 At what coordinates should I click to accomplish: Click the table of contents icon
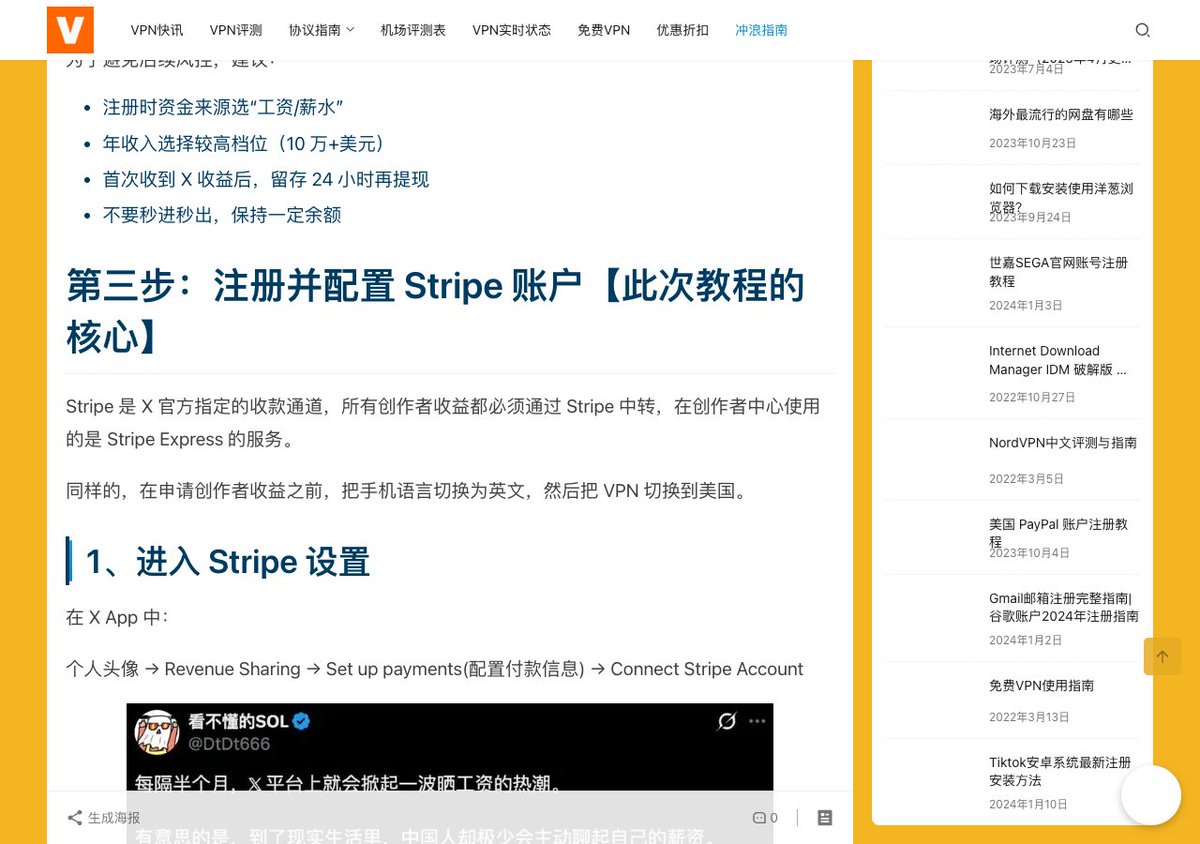[x=825, y=817]
